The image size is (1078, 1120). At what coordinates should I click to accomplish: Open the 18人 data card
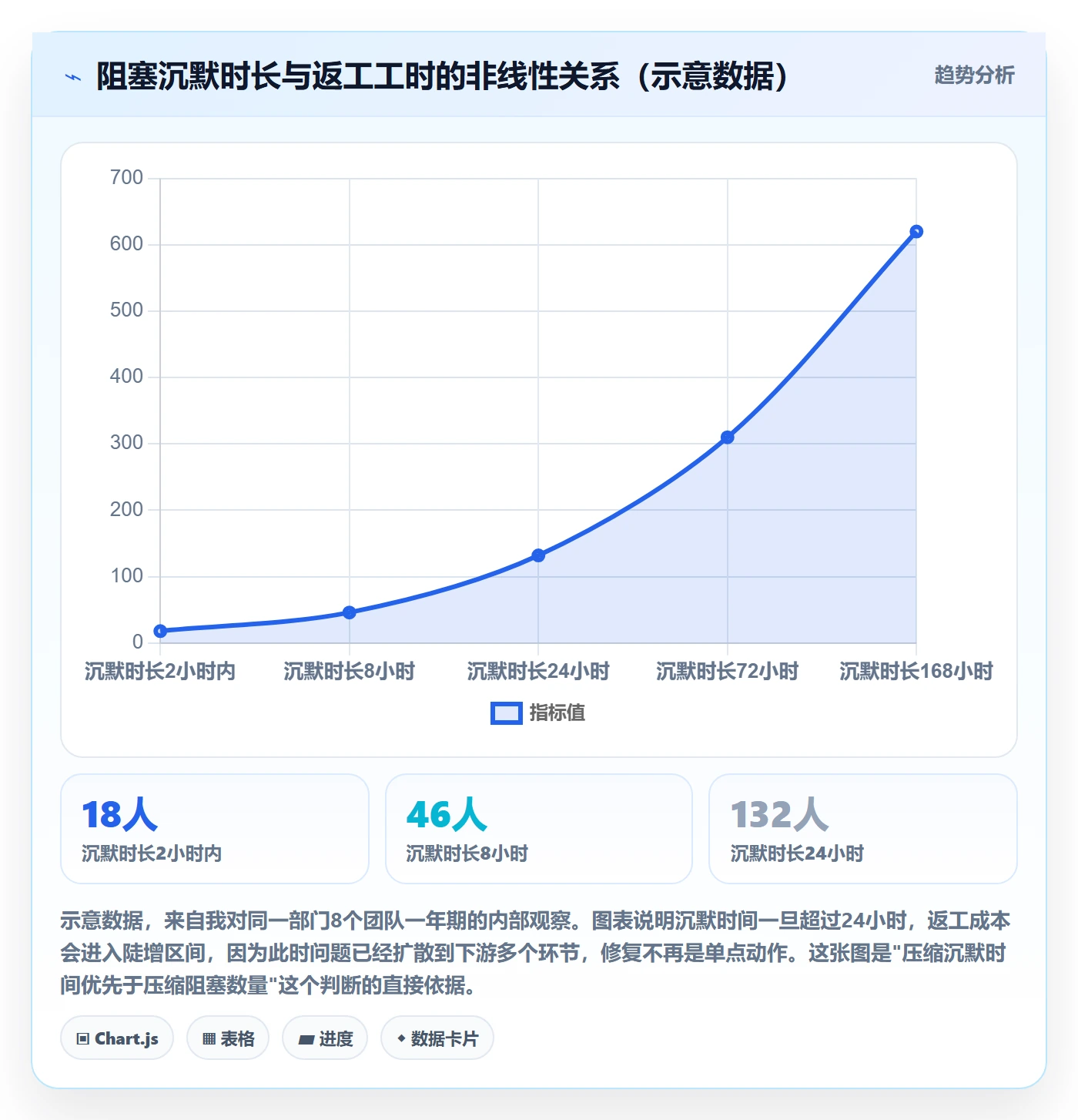[215, 829]
